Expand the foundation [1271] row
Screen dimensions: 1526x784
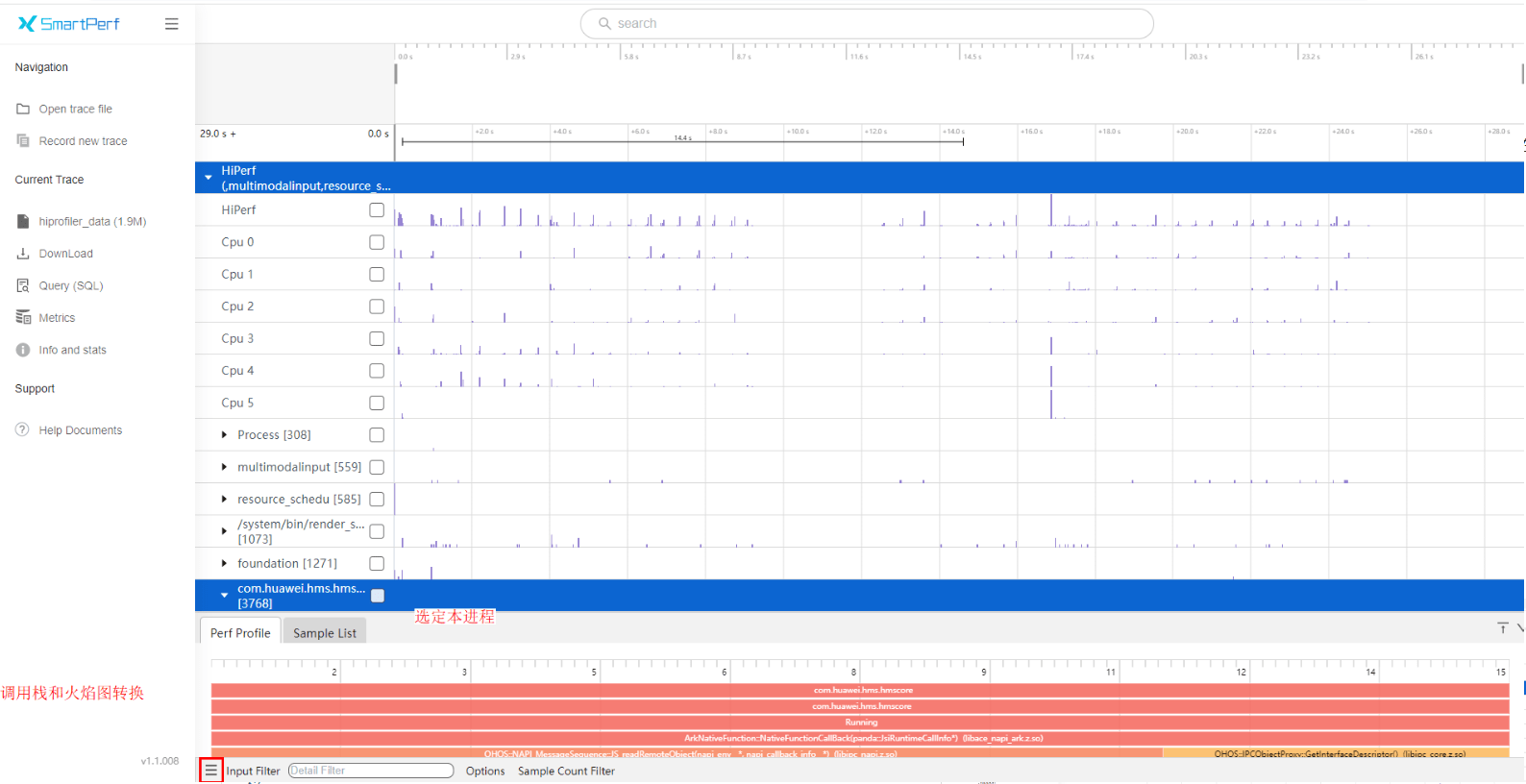224,563
